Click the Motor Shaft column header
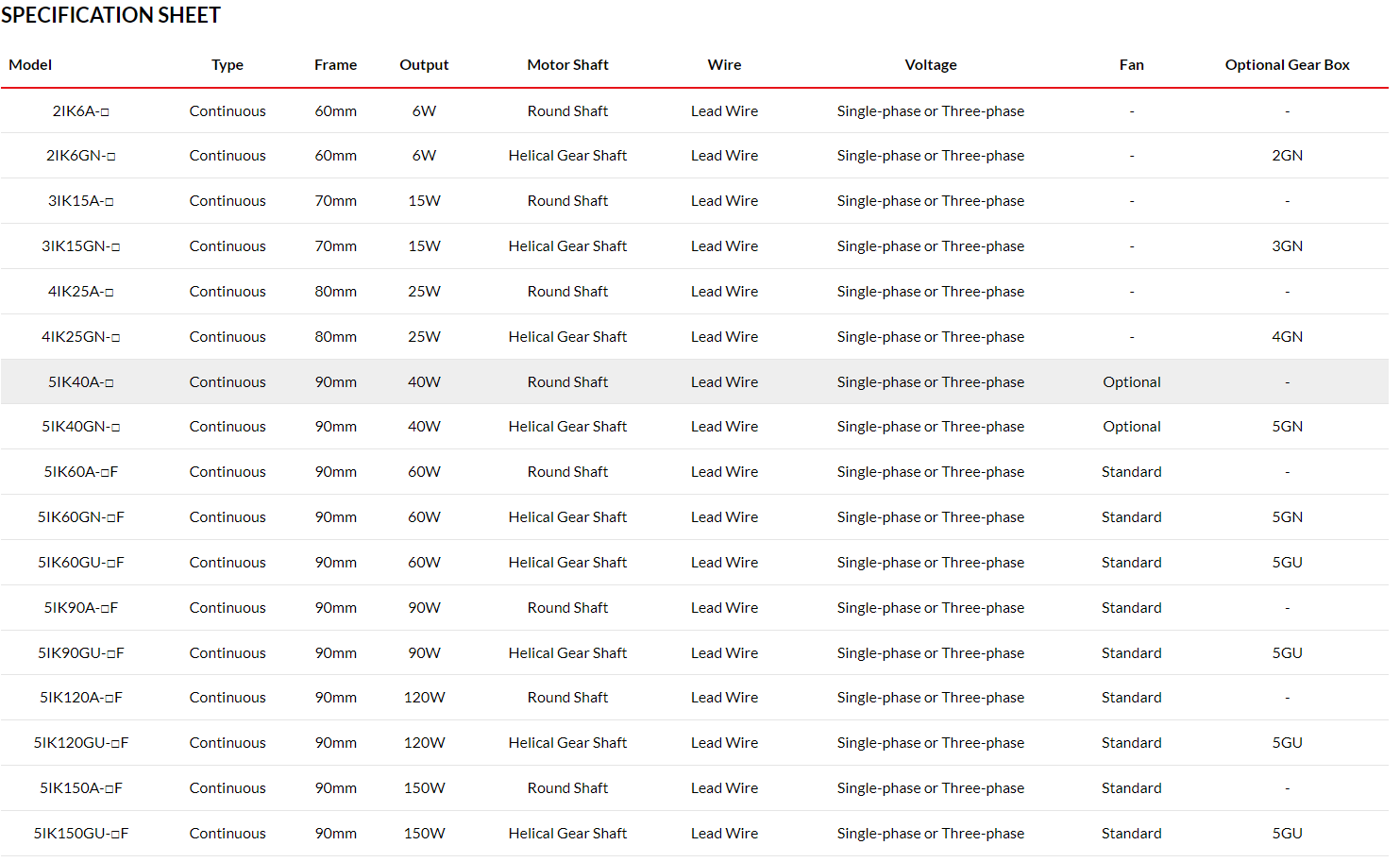This screenshot has width=1400, height=862. [567, 65]
